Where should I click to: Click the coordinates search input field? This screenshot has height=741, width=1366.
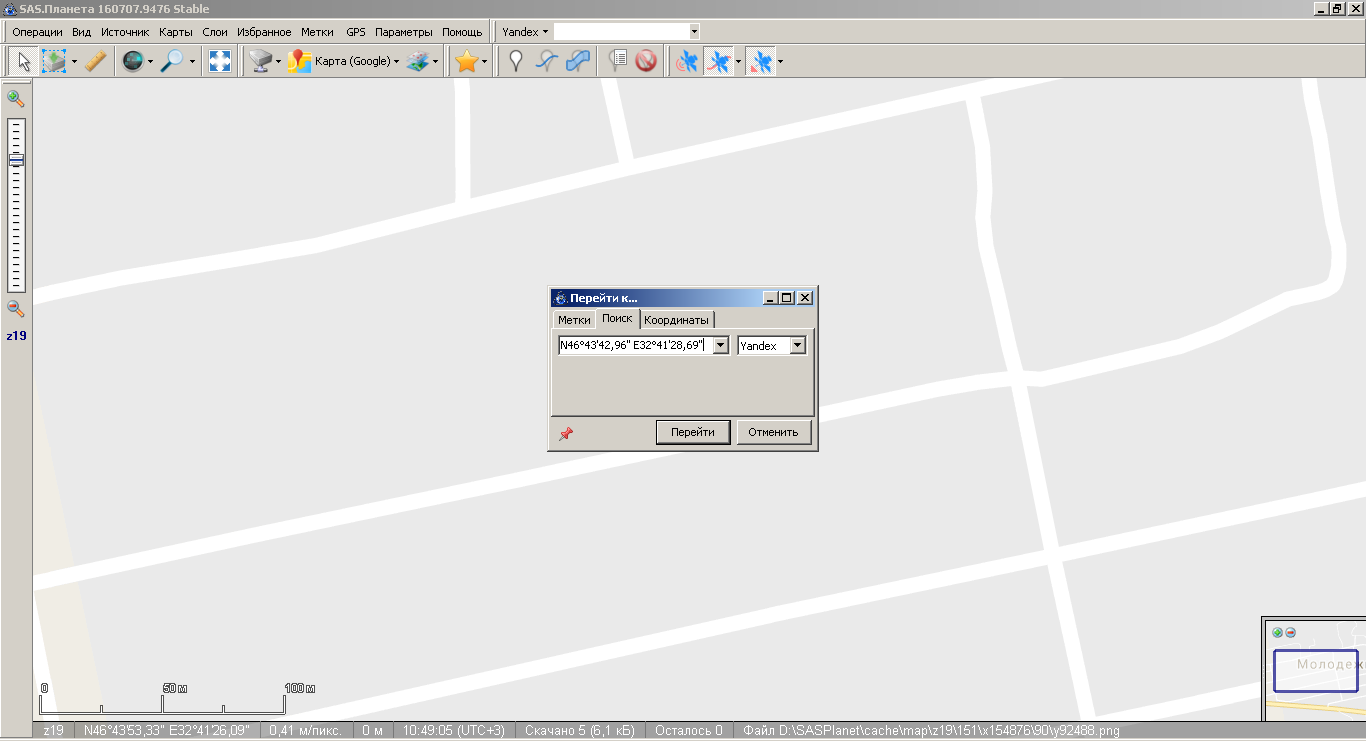pyautogui.click(x=634, y=345)
